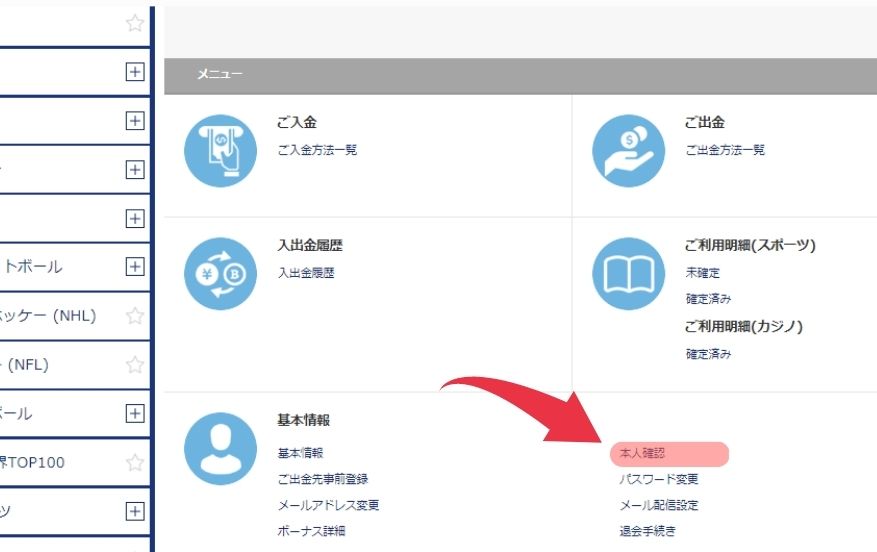Click the ご入金 heading
The image size is (877, 552).
297,122
